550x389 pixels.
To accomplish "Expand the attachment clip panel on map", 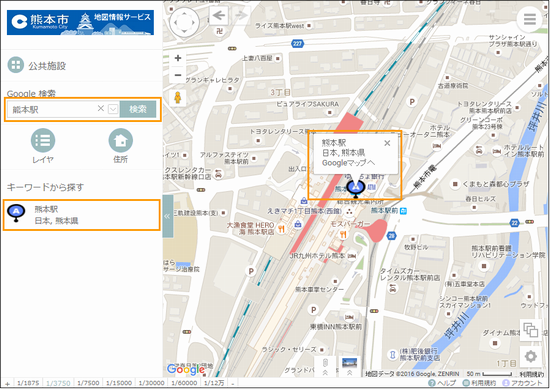I will click(x=325, y=366).
